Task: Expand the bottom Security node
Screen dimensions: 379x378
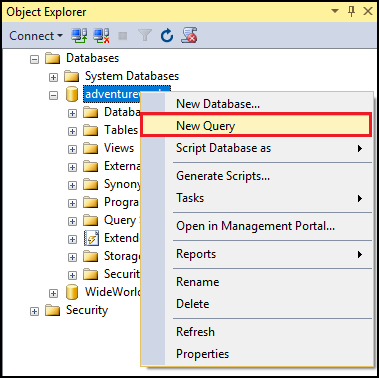Action: pyautogui.click(x=34, y=311)
